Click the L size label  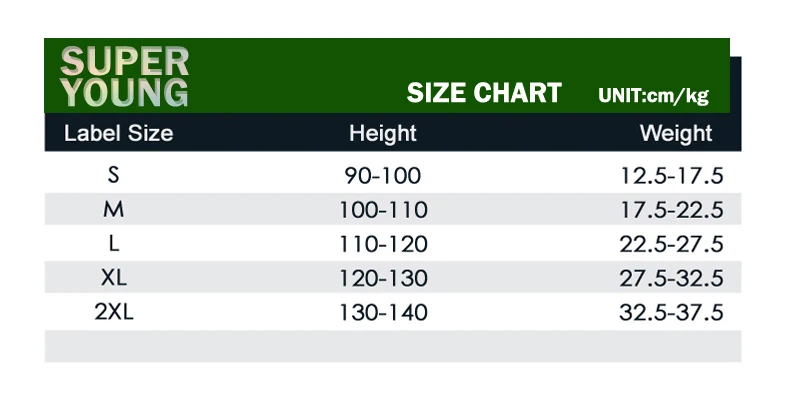pyautogui.click(x=114, y=243)
